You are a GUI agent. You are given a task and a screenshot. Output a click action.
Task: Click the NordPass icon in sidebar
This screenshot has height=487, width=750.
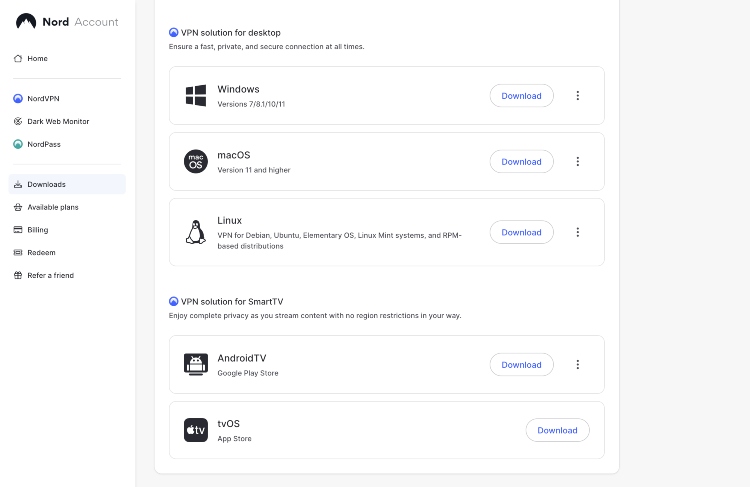tap(18, 144)
